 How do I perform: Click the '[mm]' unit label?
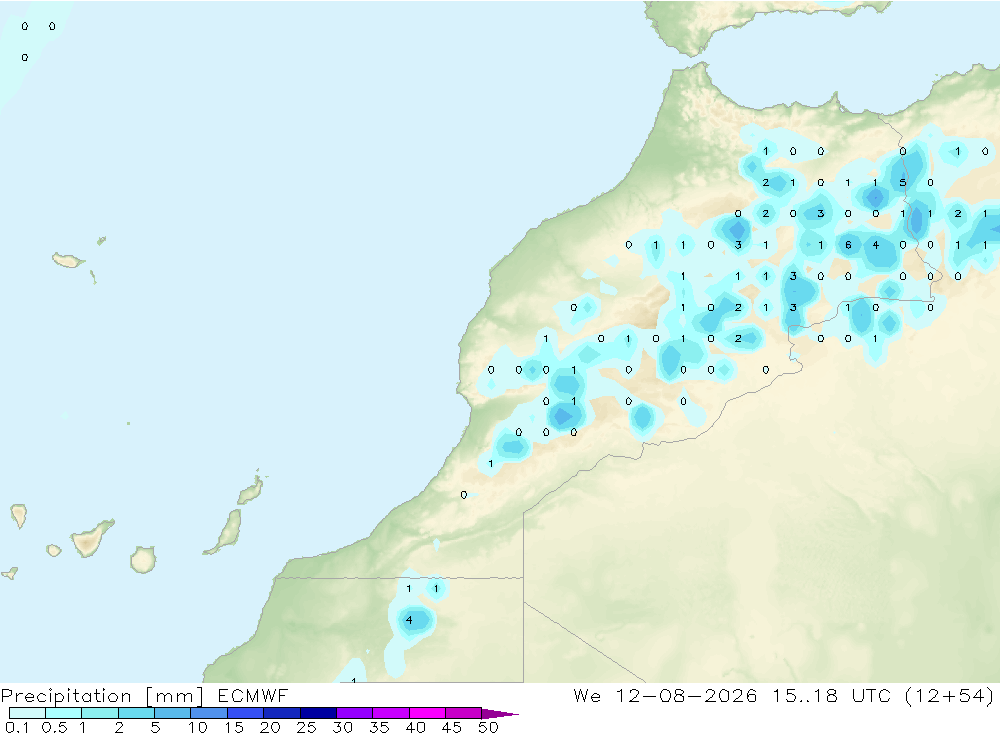click(x=175, y=696)
